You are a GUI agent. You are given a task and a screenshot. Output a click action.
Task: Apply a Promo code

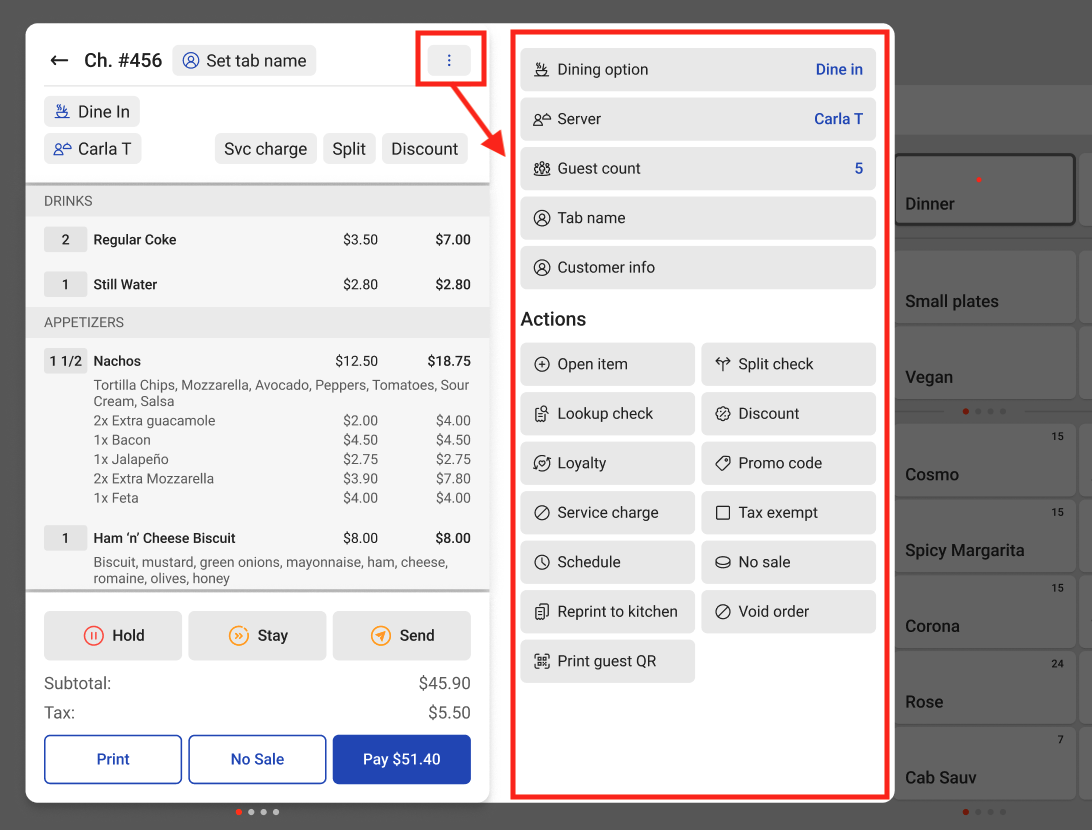788,463
